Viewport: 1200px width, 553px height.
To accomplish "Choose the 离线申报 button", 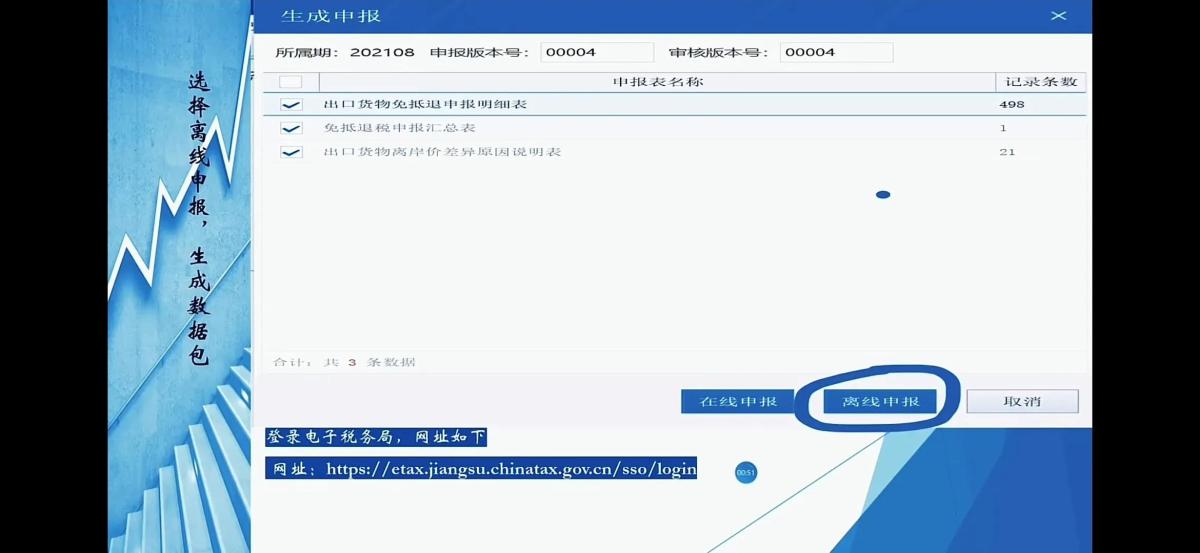I will click(x=880, y=402).
